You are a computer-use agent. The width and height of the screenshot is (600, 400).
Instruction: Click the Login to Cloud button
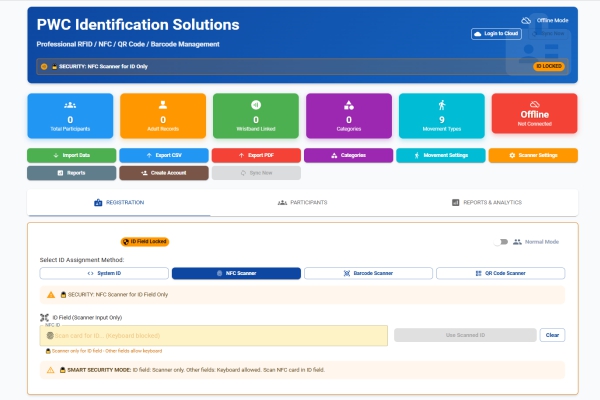coord(496,34)
